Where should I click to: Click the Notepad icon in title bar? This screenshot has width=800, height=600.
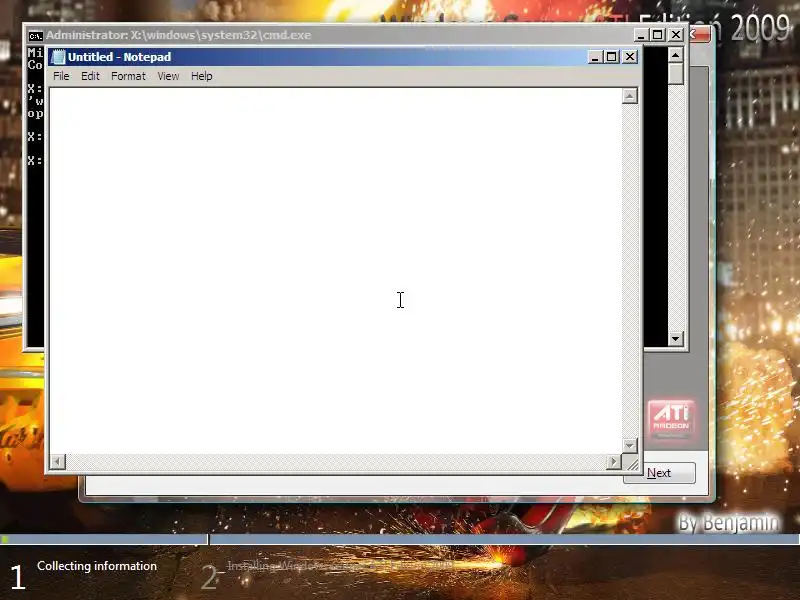58,57
